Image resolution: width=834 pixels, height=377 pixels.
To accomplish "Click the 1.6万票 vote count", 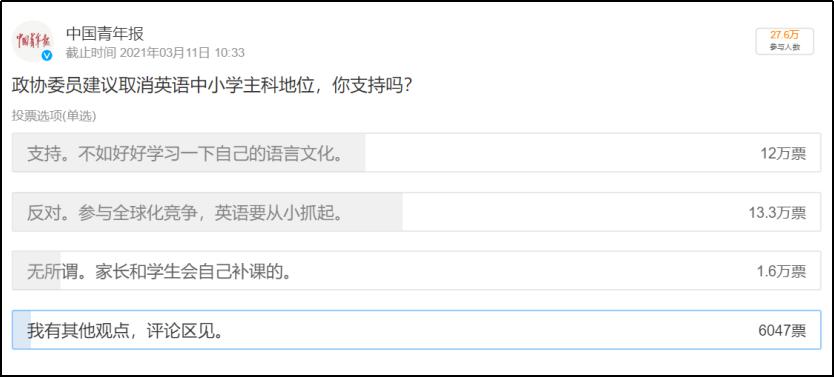I will (781, 271).
